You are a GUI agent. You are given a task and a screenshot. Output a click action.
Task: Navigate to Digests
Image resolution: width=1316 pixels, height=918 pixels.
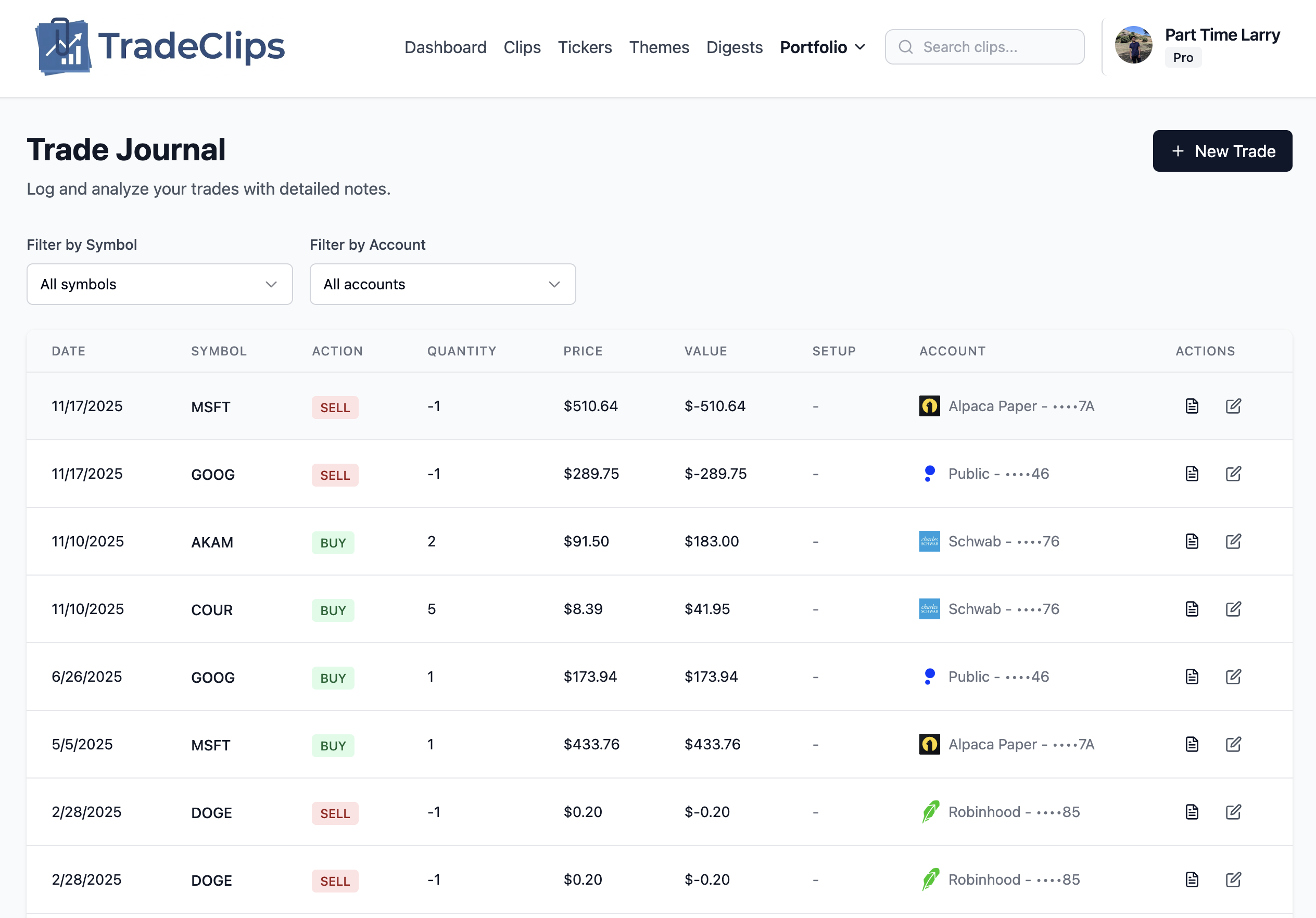click(733, 47)
